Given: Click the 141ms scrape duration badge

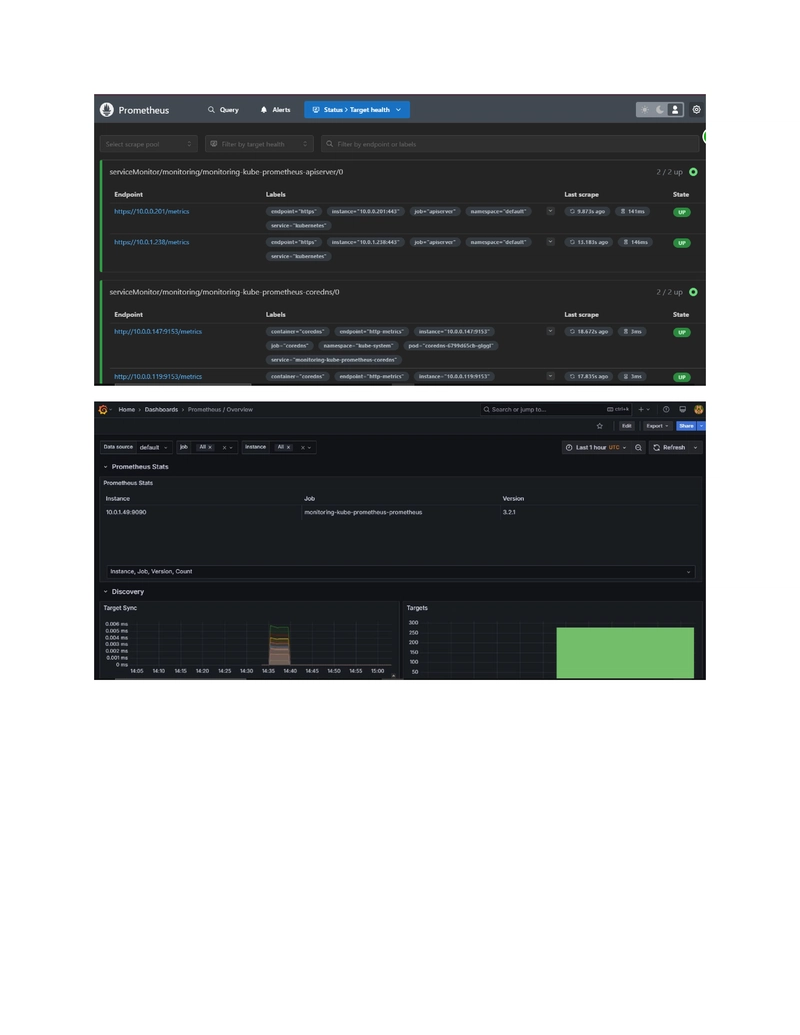Looking at the screenshot, I should 632,211.
